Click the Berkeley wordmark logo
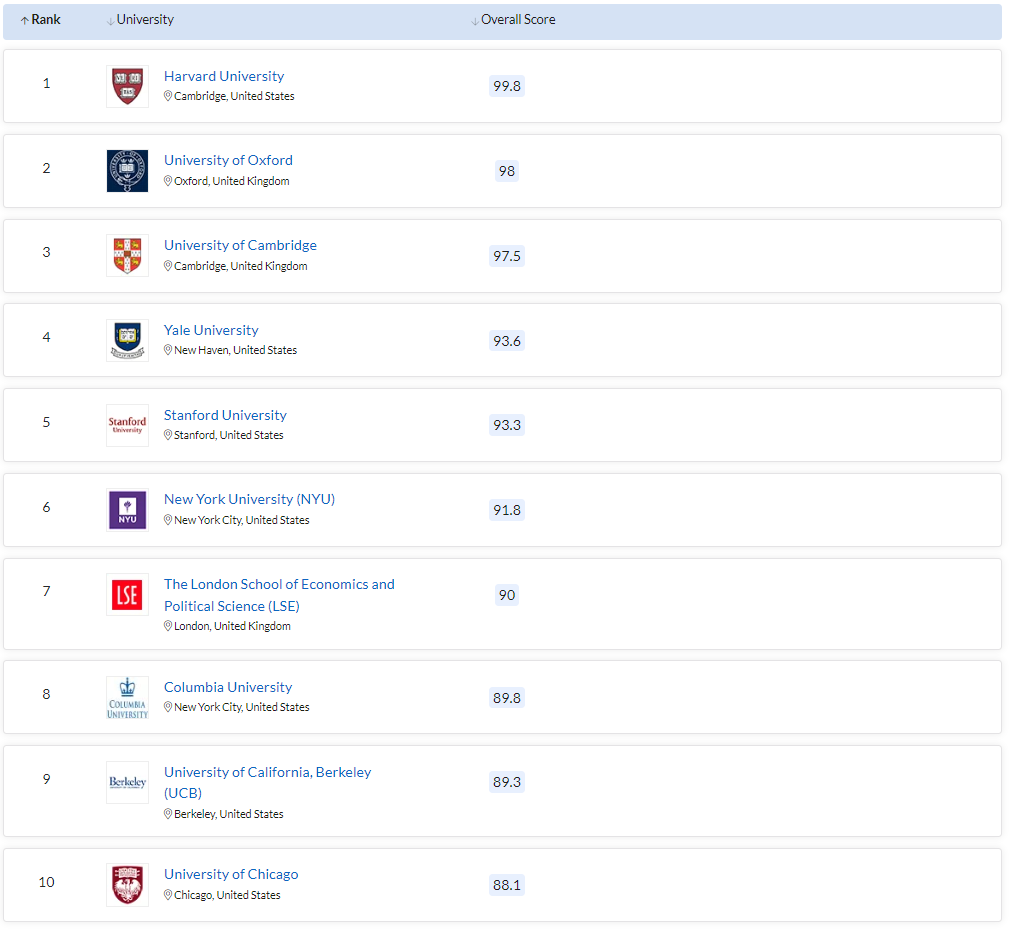The width and height of the screenshot is (1009, 929). (127, 782)
